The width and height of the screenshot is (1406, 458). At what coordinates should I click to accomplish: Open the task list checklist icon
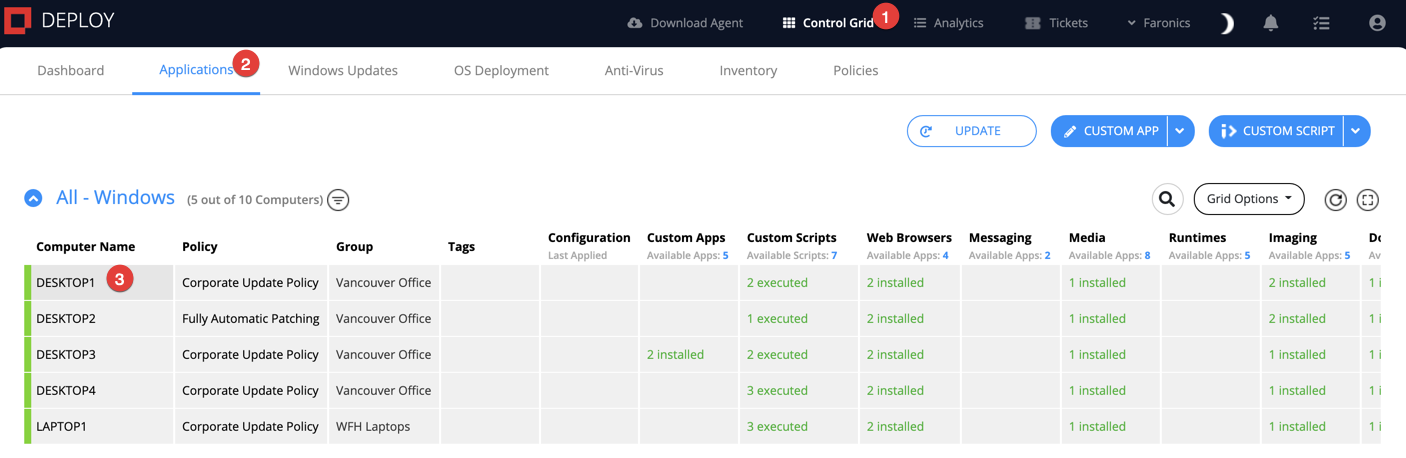click(x=1321, y=23)
